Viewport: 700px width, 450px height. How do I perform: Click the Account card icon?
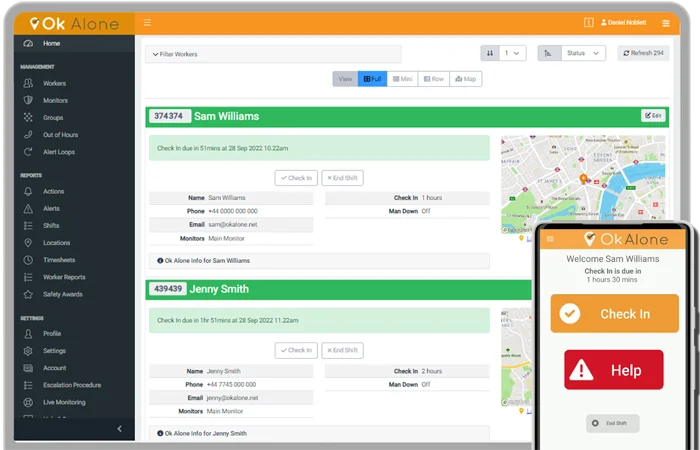[28, 368]
